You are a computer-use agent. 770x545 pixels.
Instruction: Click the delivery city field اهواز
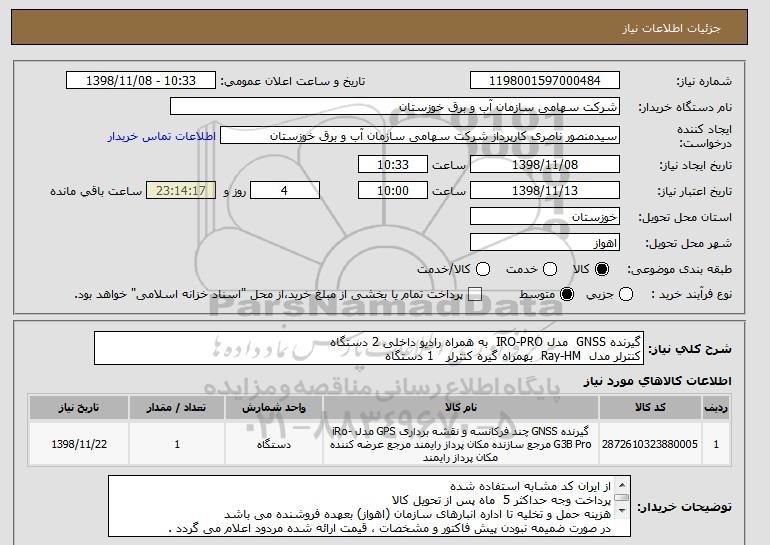[545, 243]
